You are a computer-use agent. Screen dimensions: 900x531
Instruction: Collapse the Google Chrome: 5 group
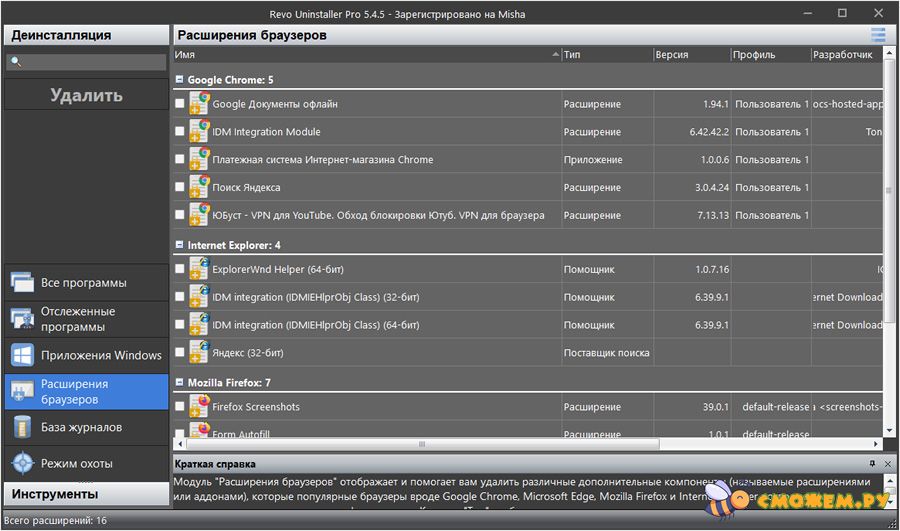click(x=179, y=79)
